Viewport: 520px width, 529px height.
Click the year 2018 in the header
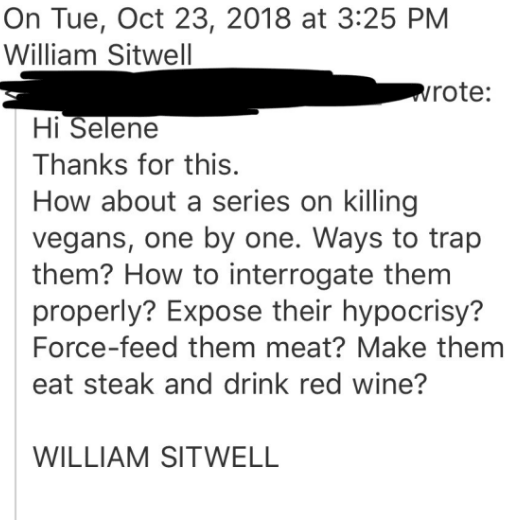[x=258, y=19]
